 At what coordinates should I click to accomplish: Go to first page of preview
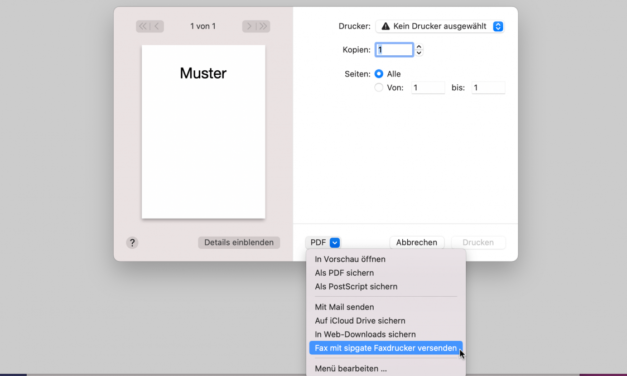pyautogui.click(x=143, y=26)
